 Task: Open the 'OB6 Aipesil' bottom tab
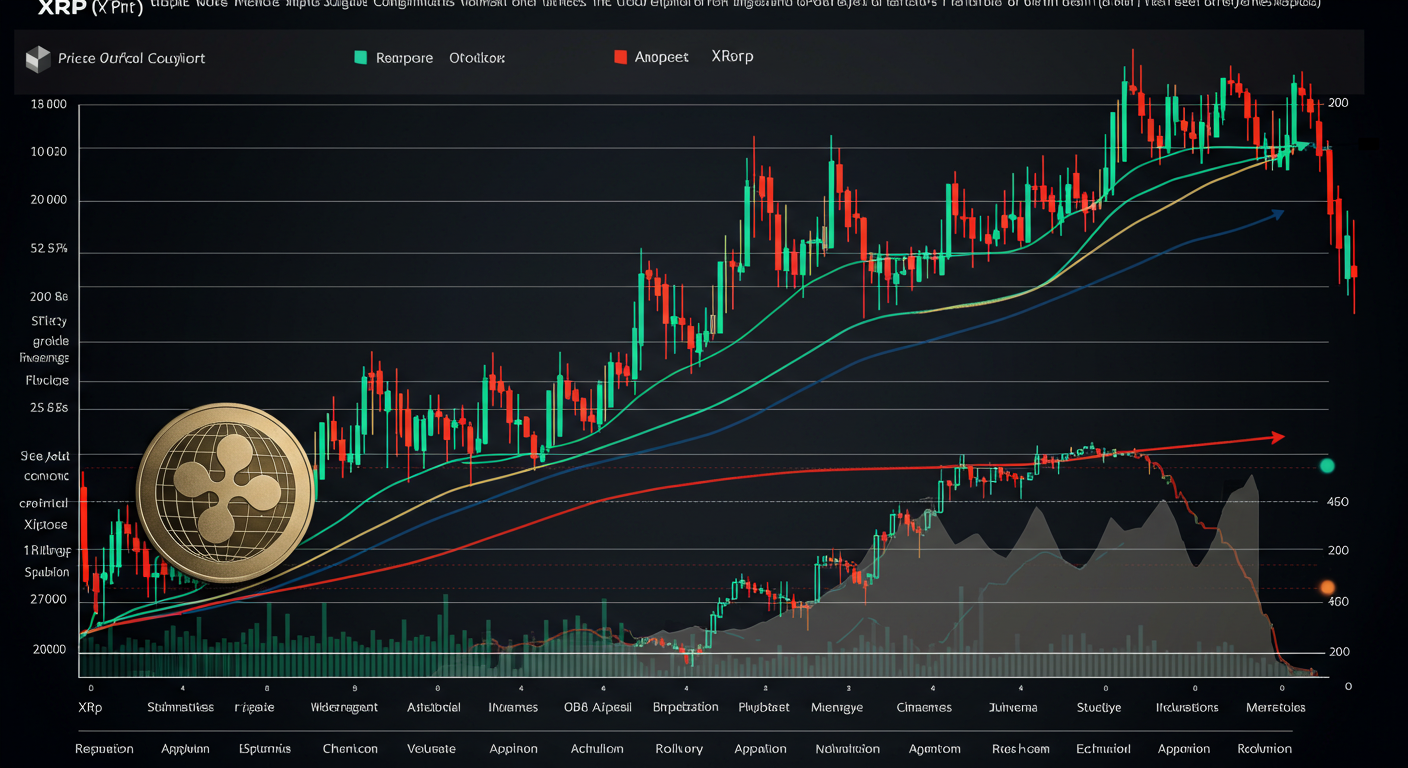[599, 707]
